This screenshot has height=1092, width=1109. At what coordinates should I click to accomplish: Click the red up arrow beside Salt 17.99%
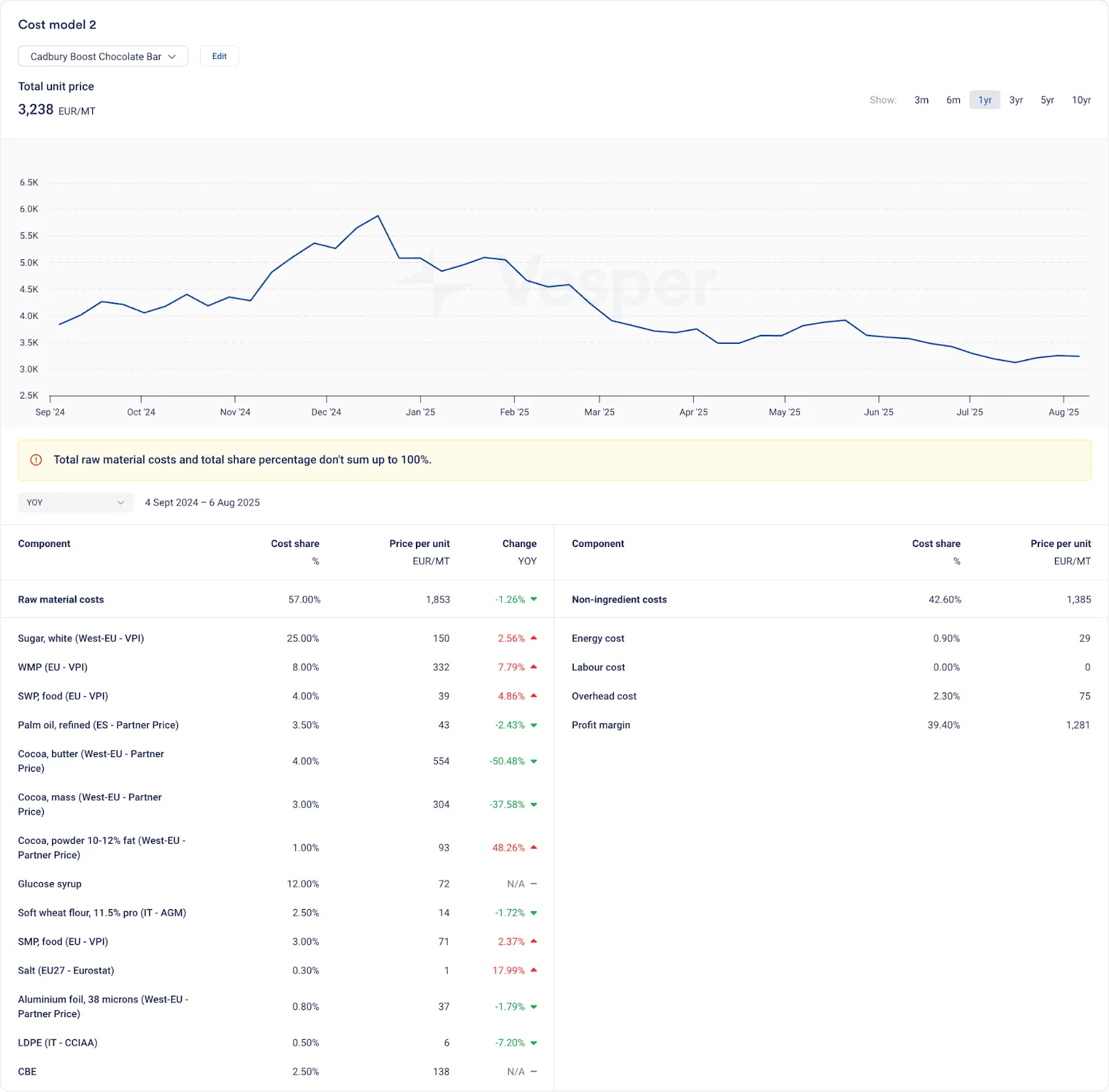[534, 970]
